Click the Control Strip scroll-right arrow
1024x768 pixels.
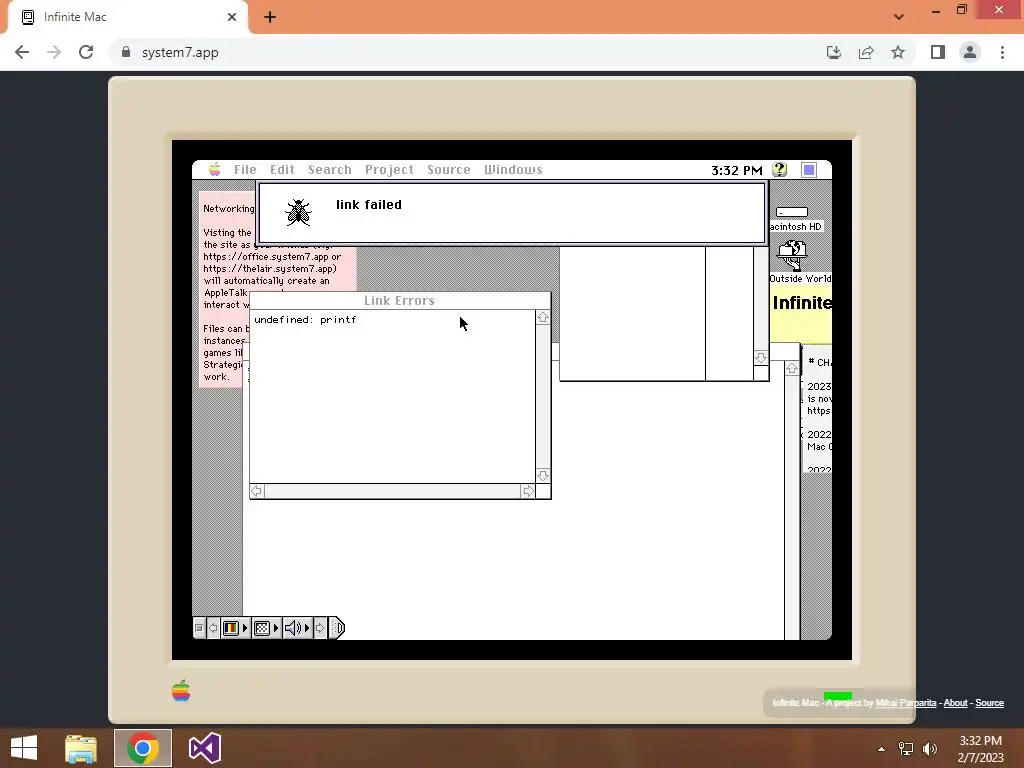[320, 628]
